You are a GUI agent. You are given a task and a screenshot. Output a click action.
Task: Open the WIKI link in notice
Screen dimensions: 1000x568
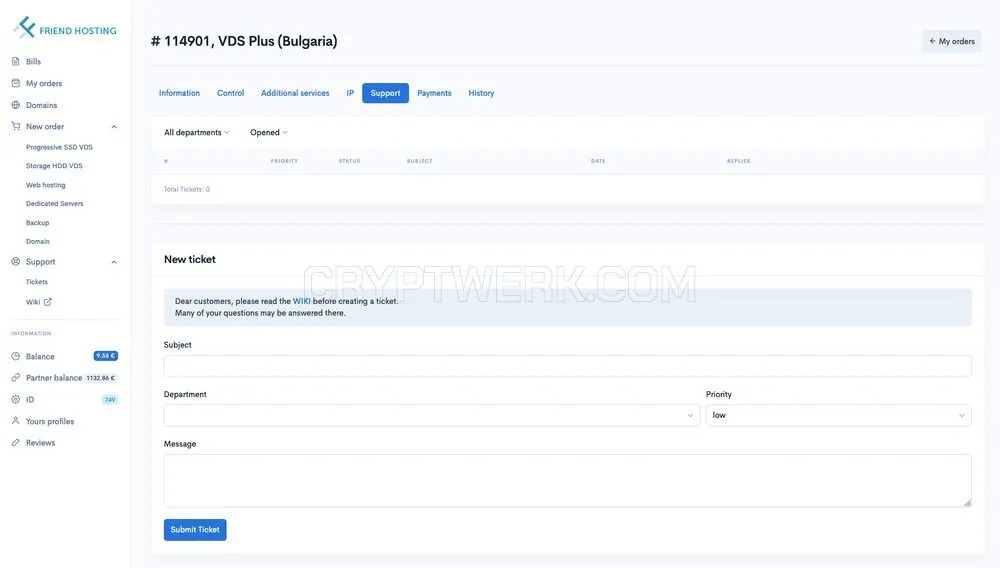[302, 301]
